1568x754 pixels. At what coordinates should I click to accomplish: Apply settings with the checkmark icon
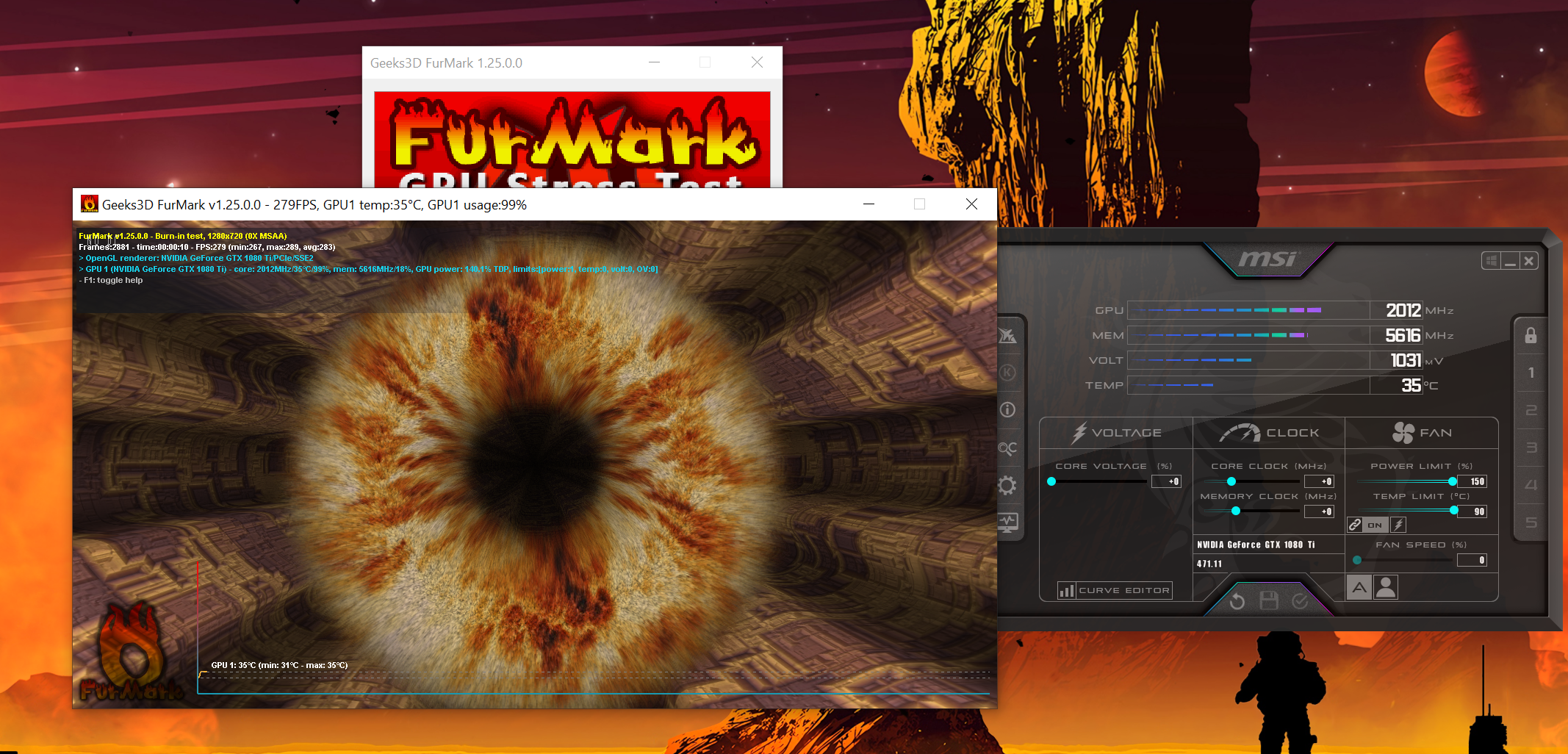1300,601
